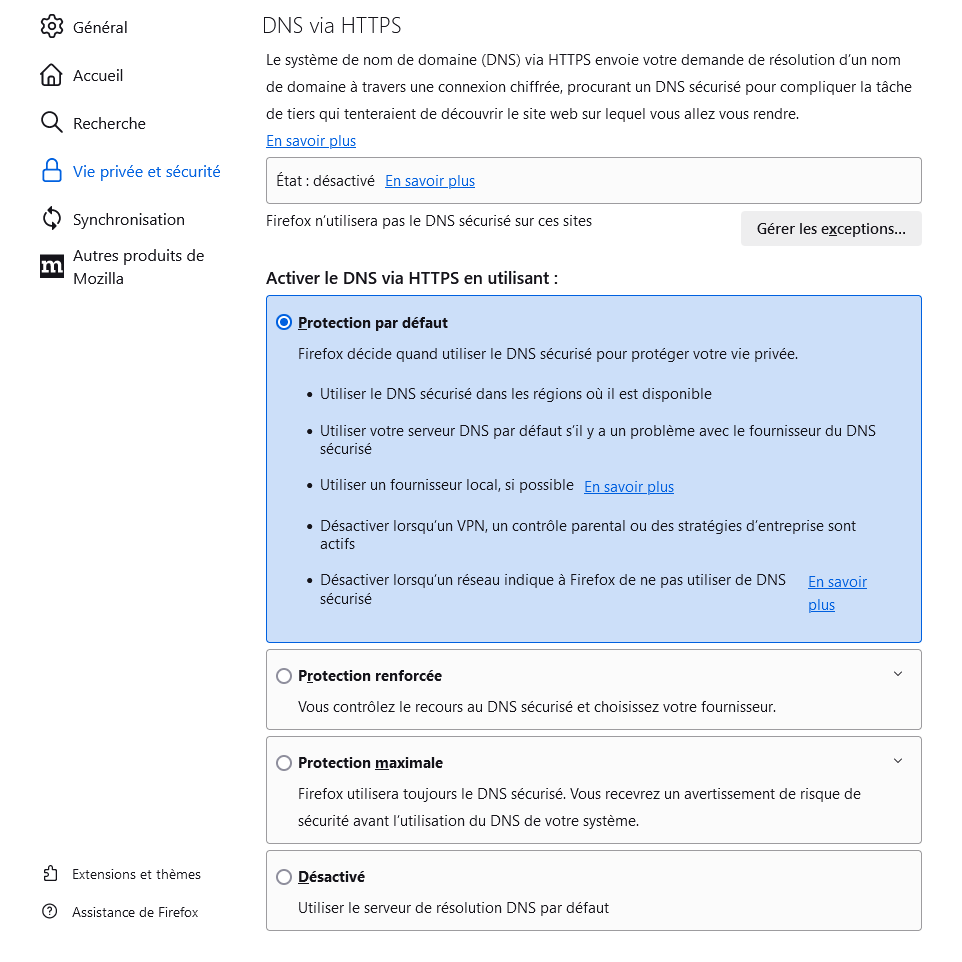Click En savoir plus next to État désactivé
The width and height of the screenshot is (962, 962).
429,181
